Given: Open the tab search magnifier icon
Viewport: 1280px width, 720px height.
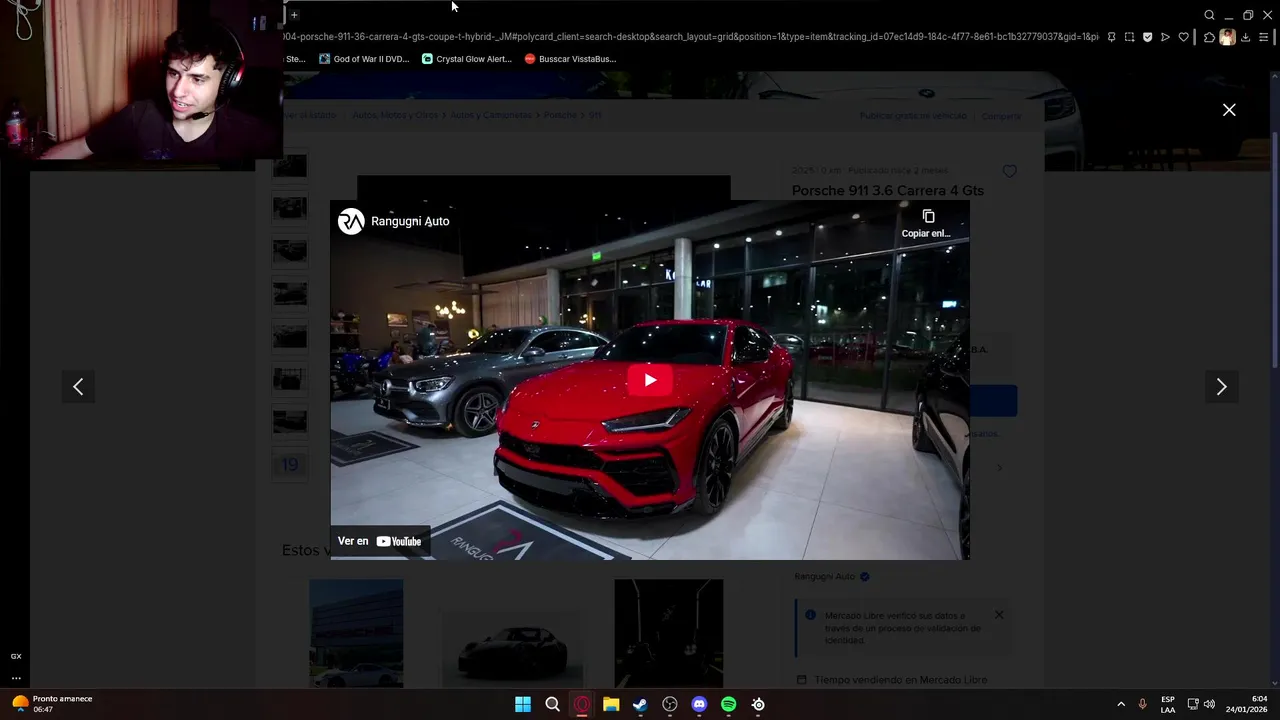Looking at the screenshot, I should pyautogui.click(x=1209, y=15).
